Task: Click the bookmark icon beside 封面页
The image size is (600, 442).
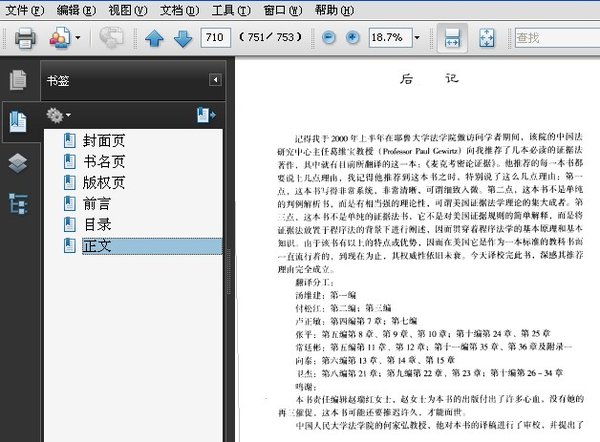Action: pos(70,141)
